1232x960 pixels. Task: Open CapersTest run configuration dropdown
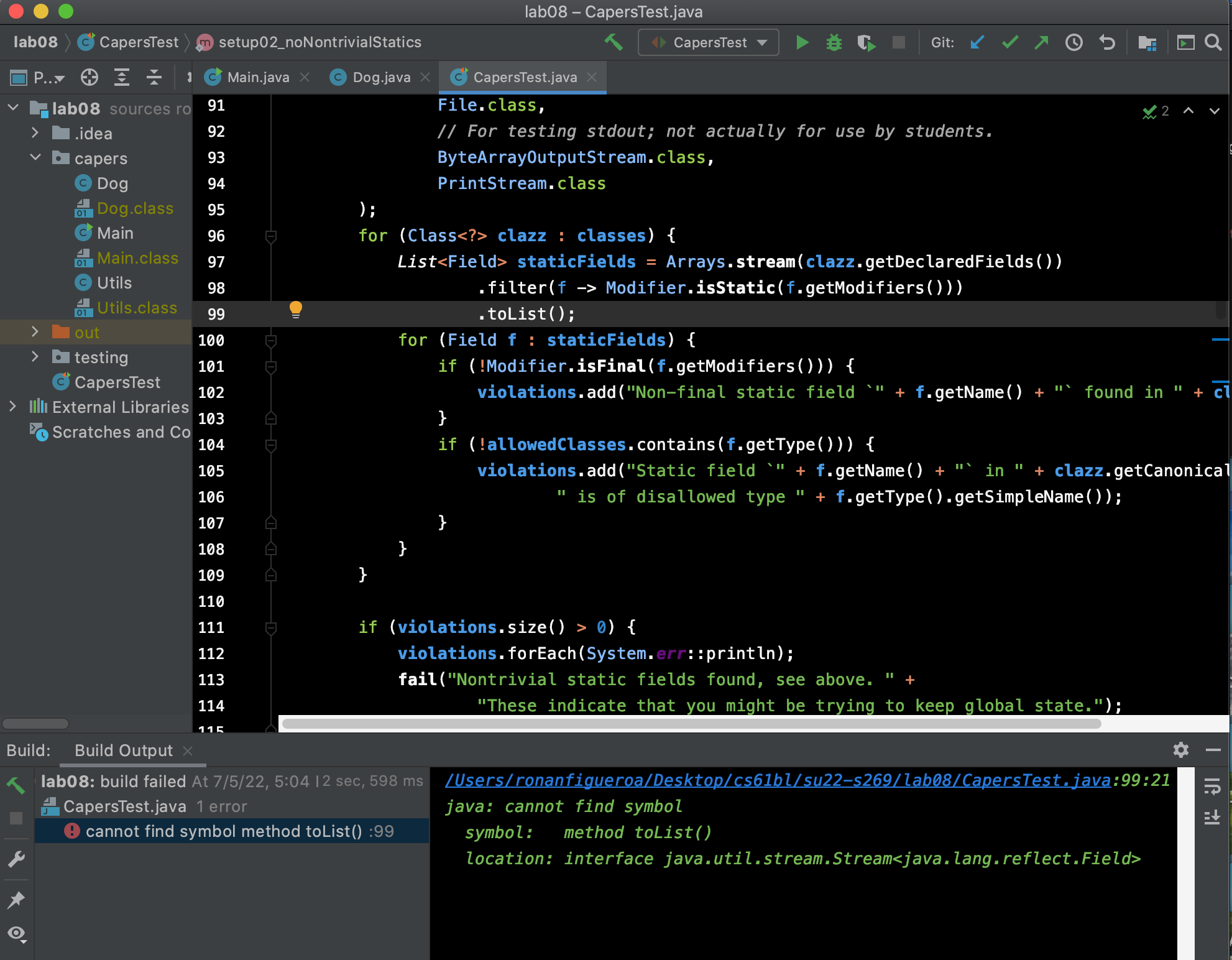(709, 42)
